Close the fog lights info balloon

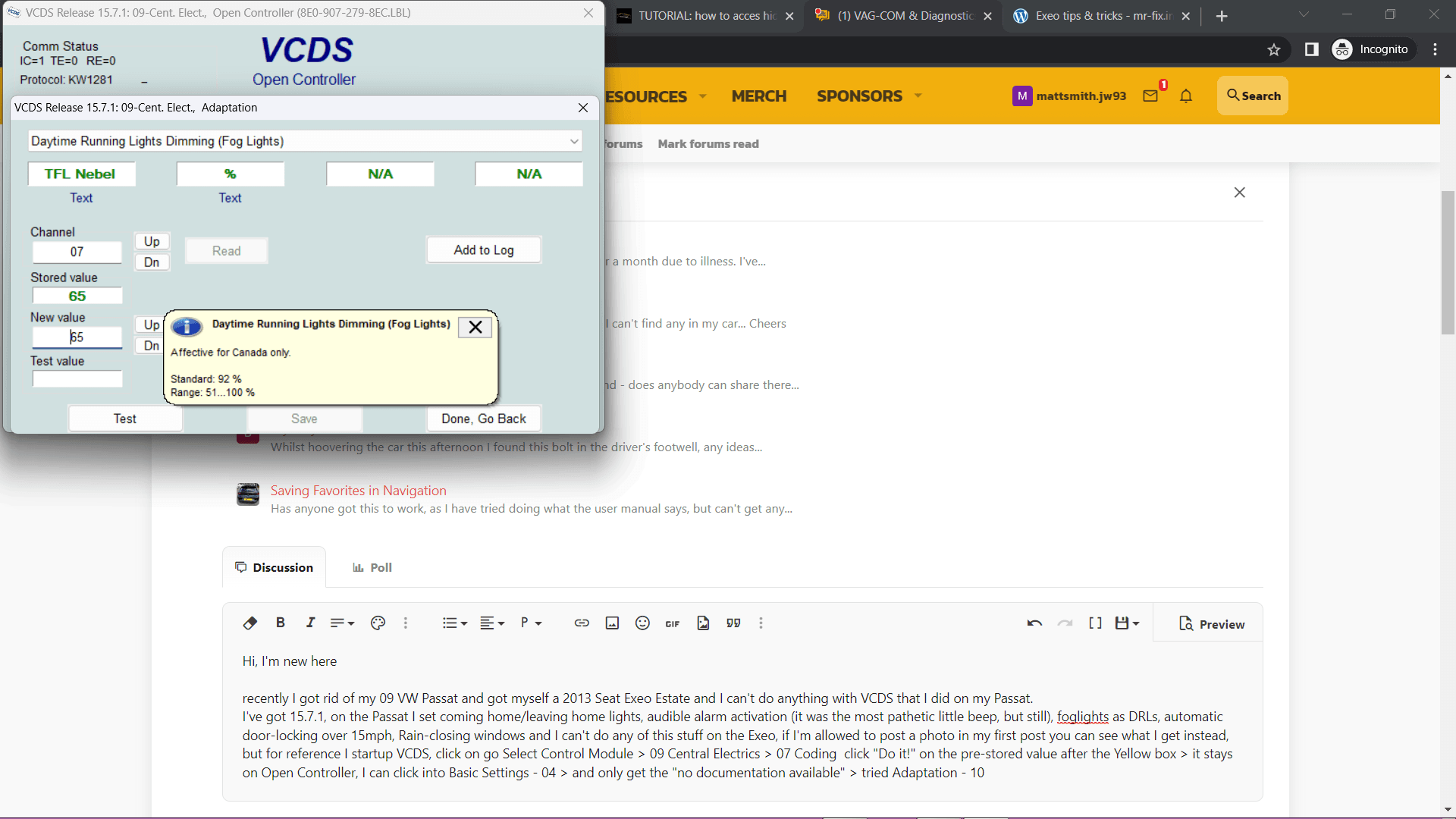point(475,327)
